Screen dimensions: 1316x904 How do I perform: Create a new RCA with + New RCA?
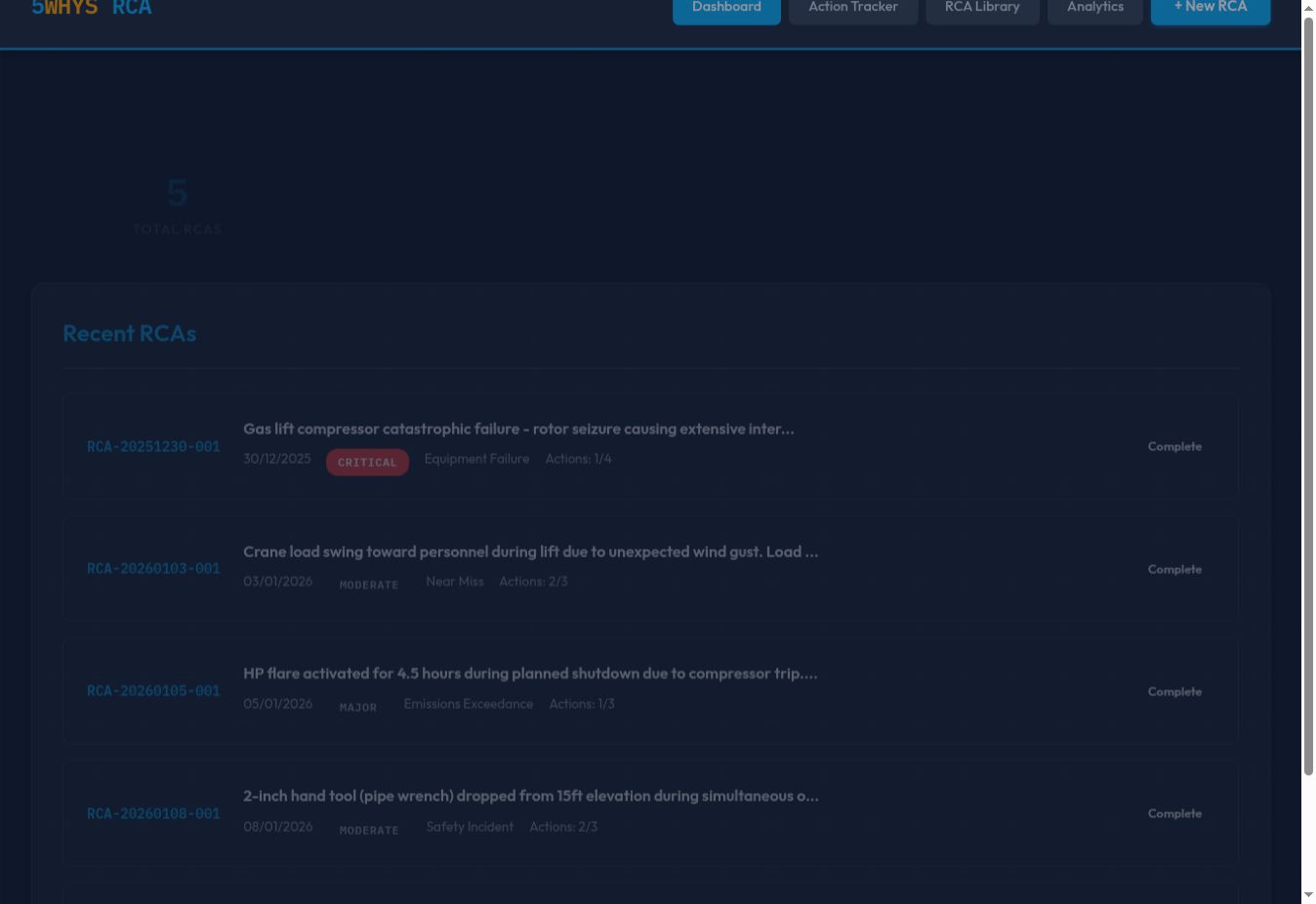pos(1211,8)
